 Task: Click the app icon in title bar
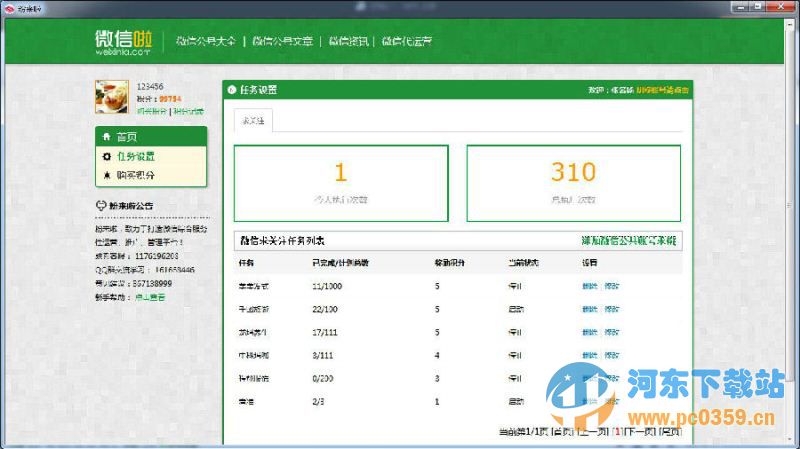pyautogui.click(x=9, y=8)
